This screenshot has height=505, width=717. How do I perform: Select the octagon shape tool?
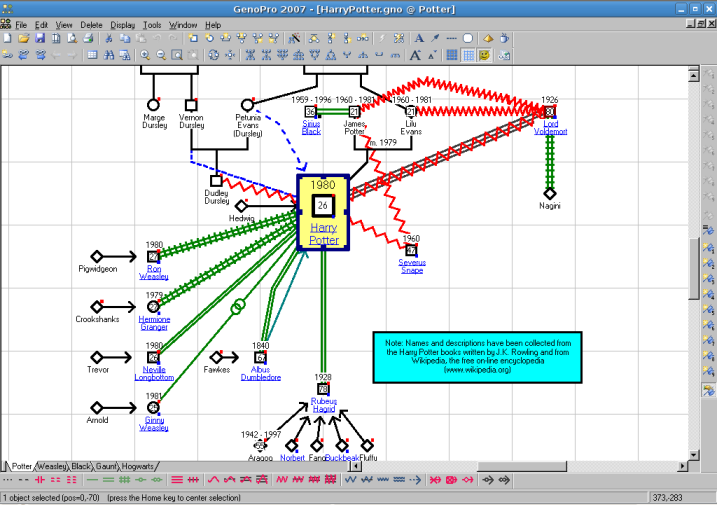[467, 39]
